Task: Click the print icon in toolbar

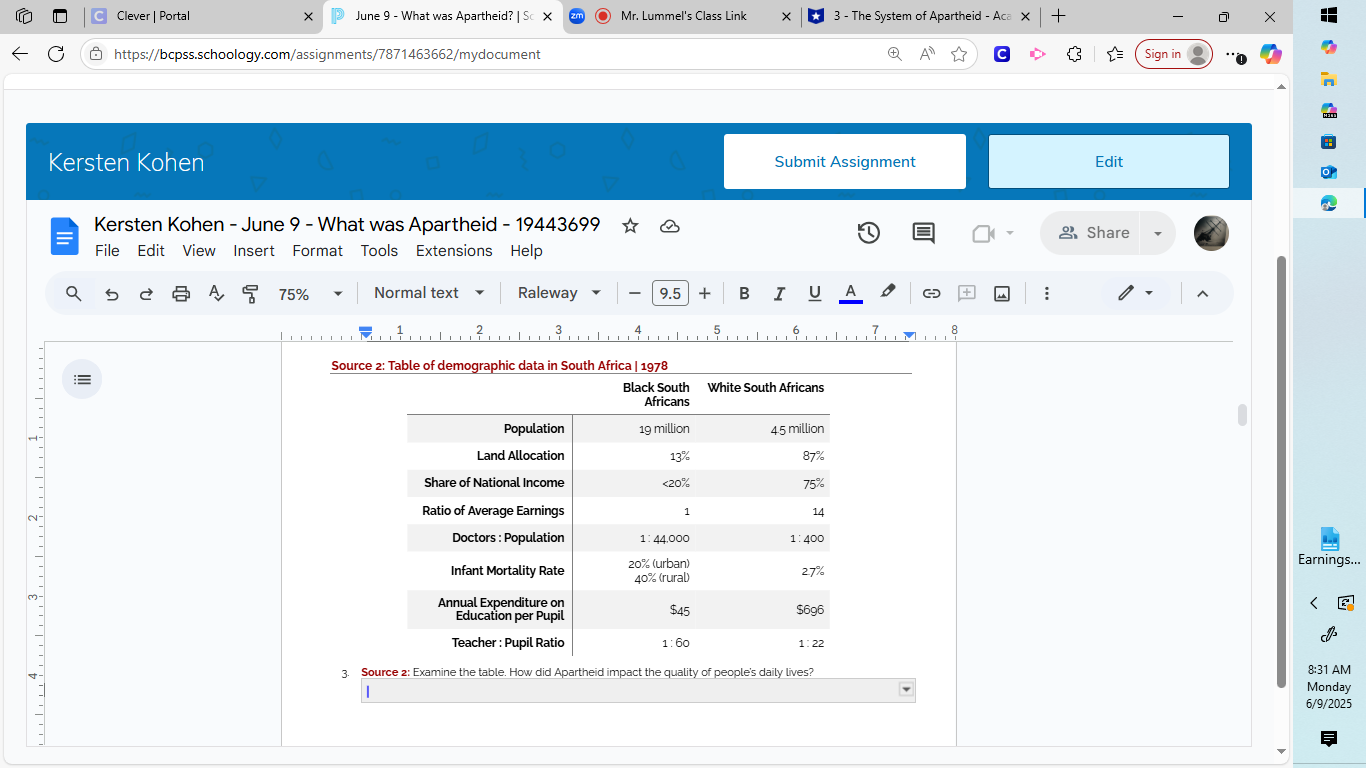Action: click(x=181, y=293)
